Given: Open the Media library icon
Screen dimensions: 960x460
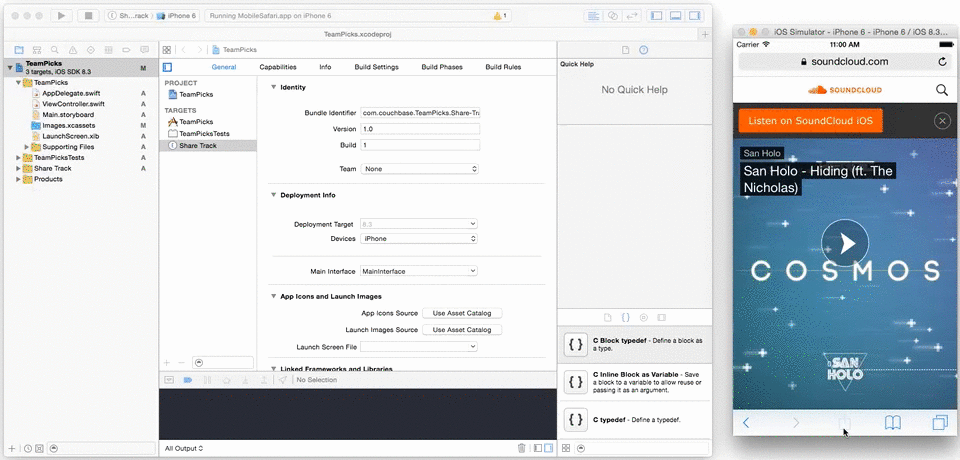Looking at the screenshot, I should [x=661, y=317].
